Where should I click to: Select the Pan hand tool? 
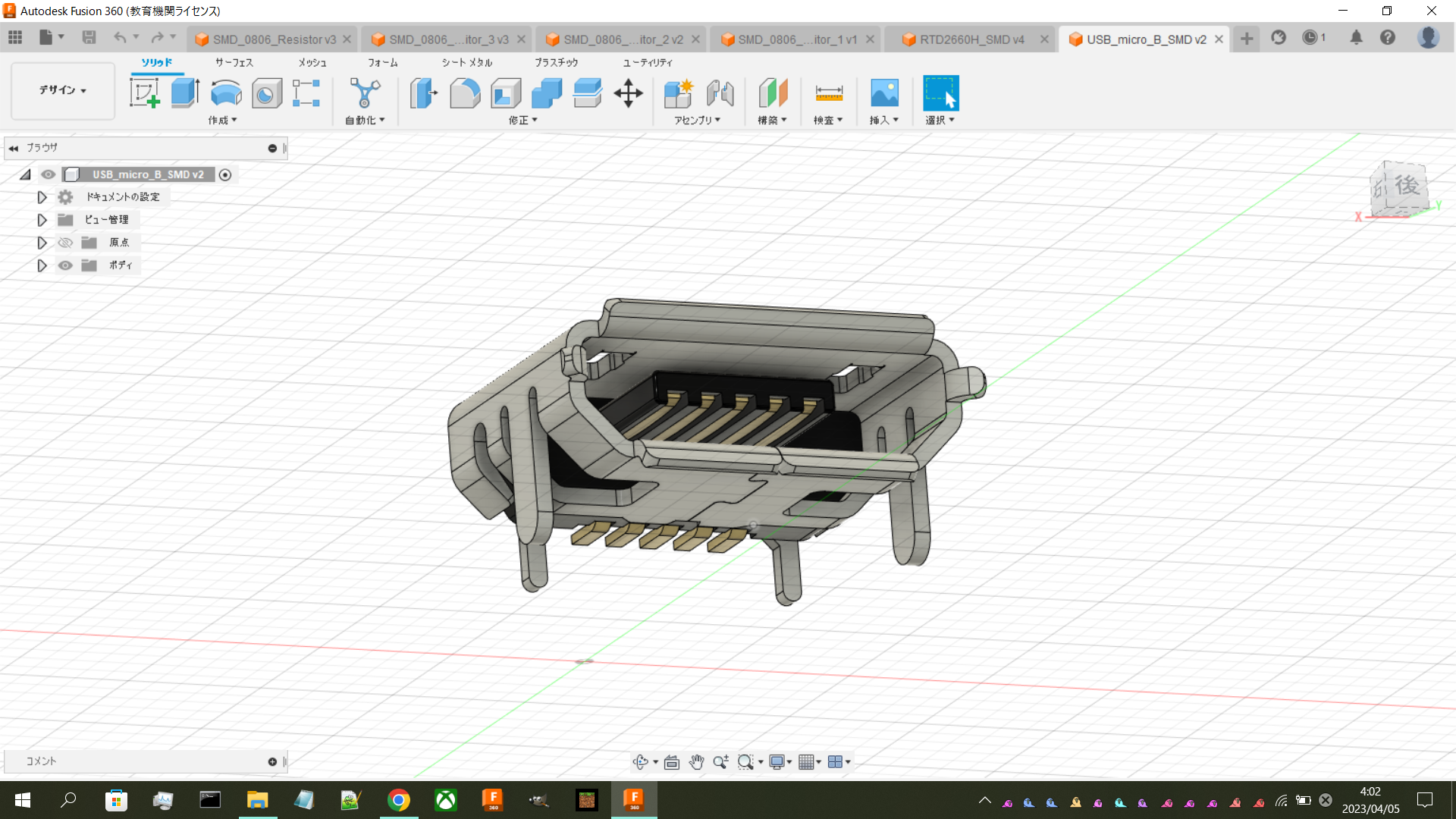click(696, 762)
